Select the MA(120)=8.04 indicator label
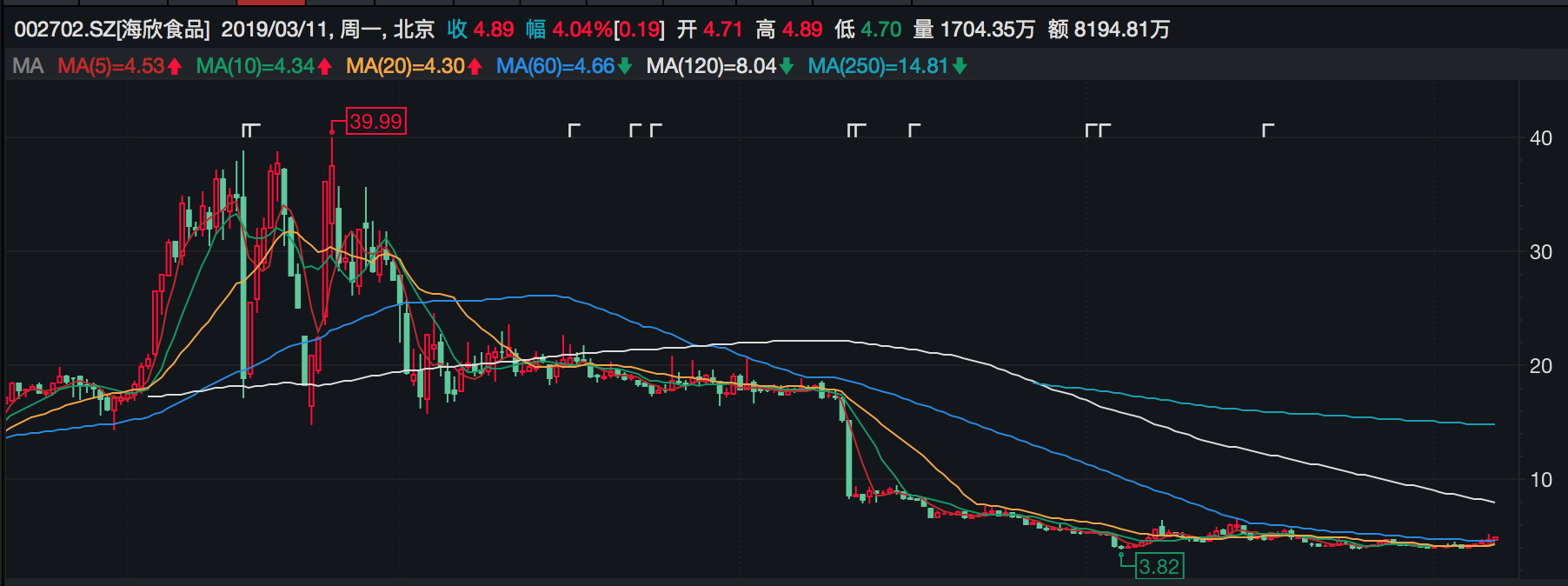This screenshot has width=1568, height=586. (711, 67)
